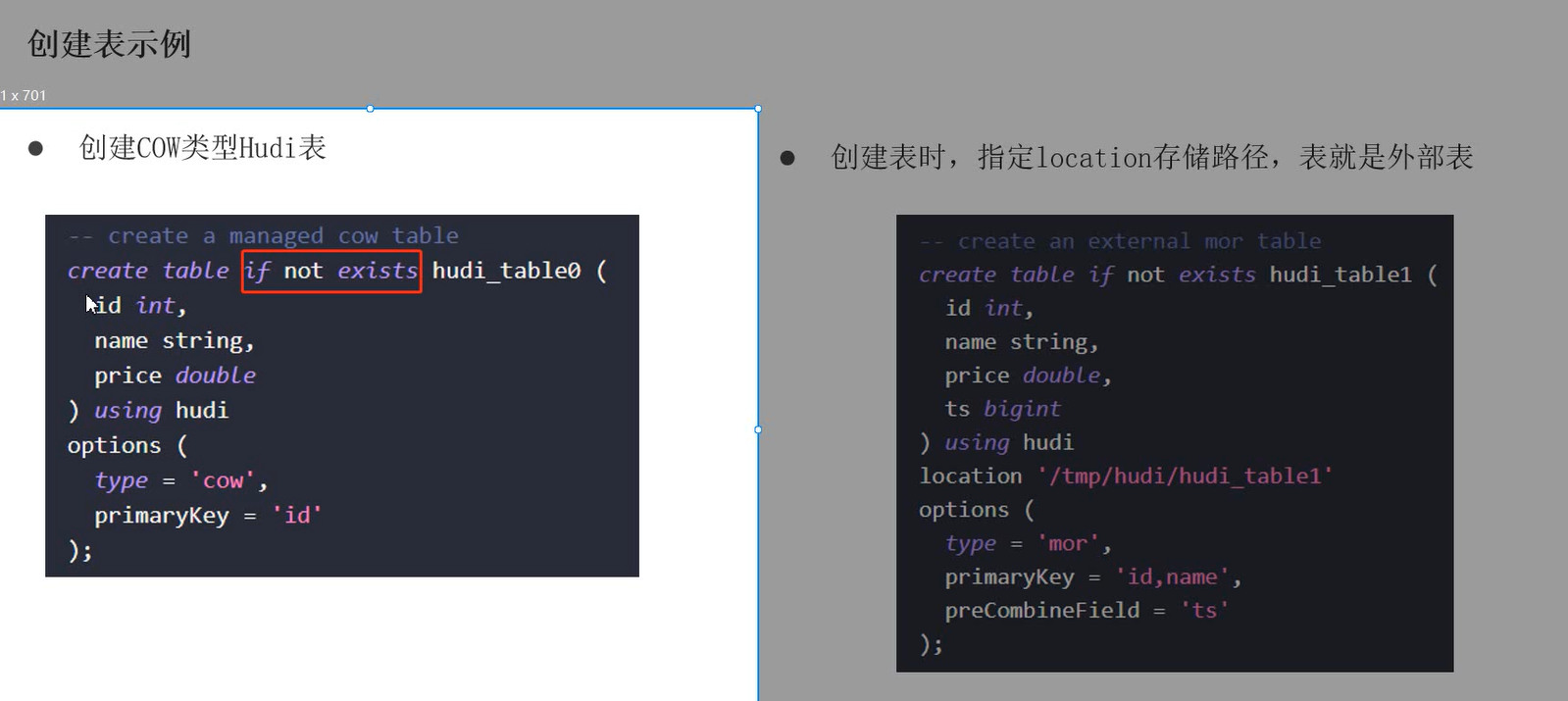Click the top-right corner selection handle

point(758,109)
